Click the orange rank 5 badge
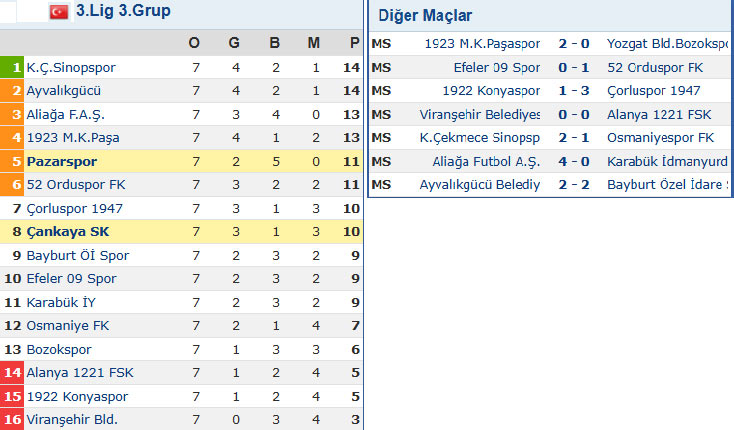The width and height of the screenshot is (734, 430). (12, 161)
